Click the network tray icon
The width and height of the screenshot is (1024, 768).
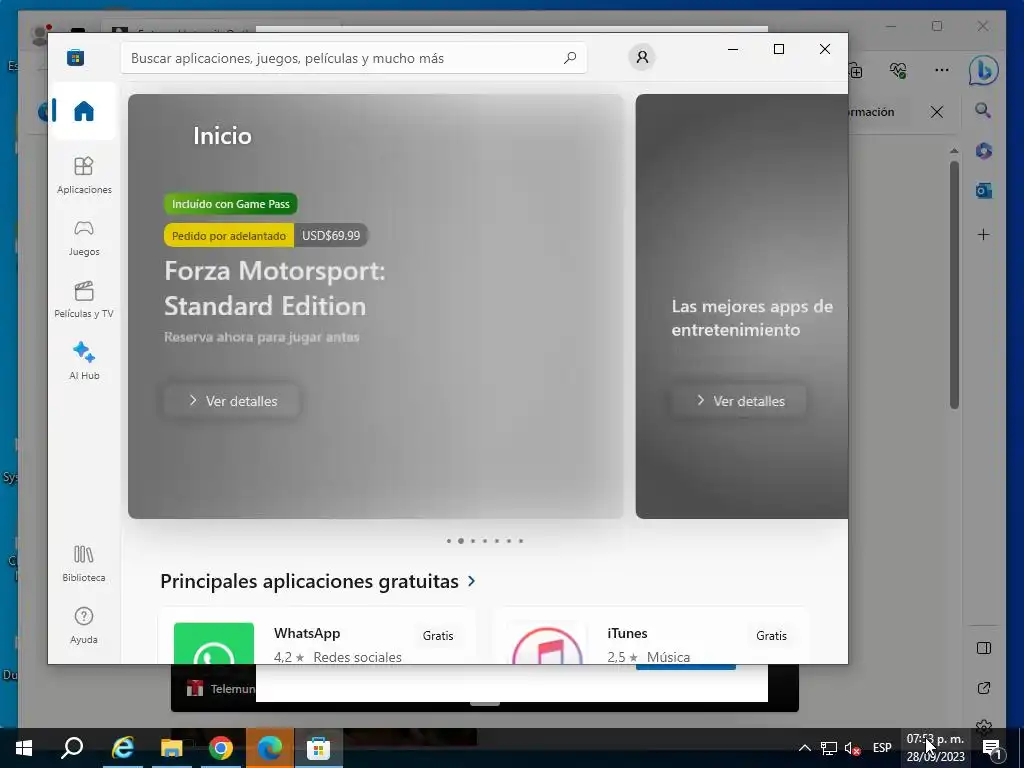829,748
